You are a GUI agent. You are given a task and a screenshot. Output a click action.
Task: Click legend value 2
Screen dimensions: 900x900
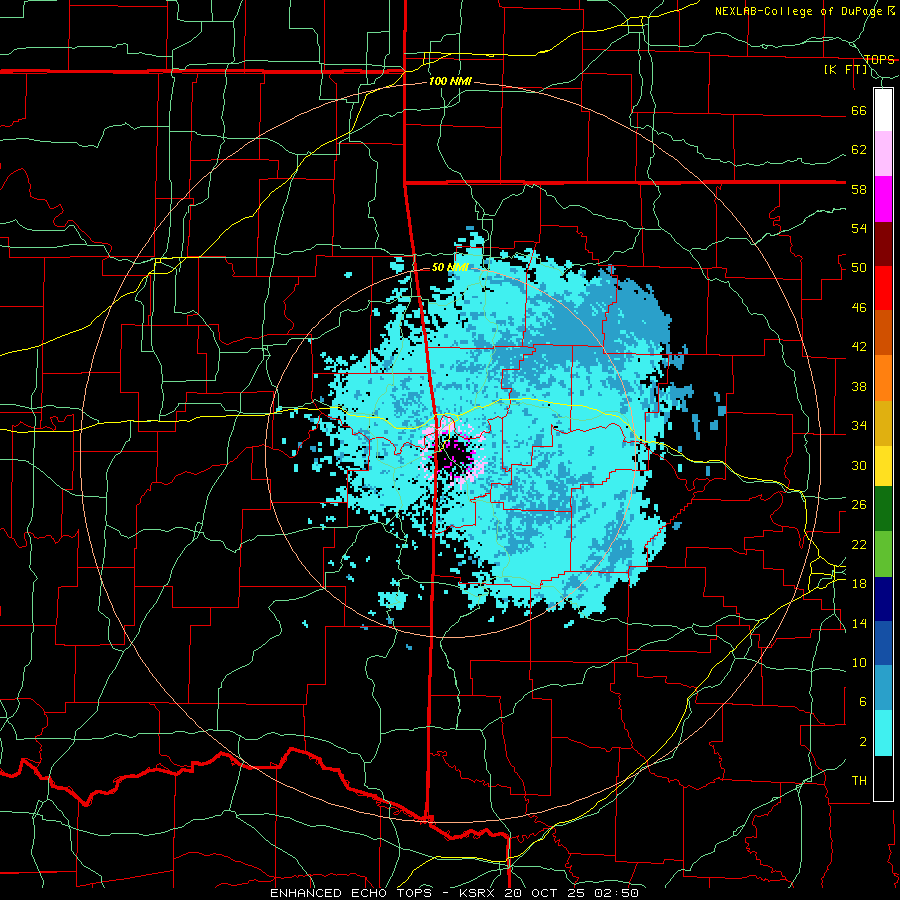(x=862, y=741)
